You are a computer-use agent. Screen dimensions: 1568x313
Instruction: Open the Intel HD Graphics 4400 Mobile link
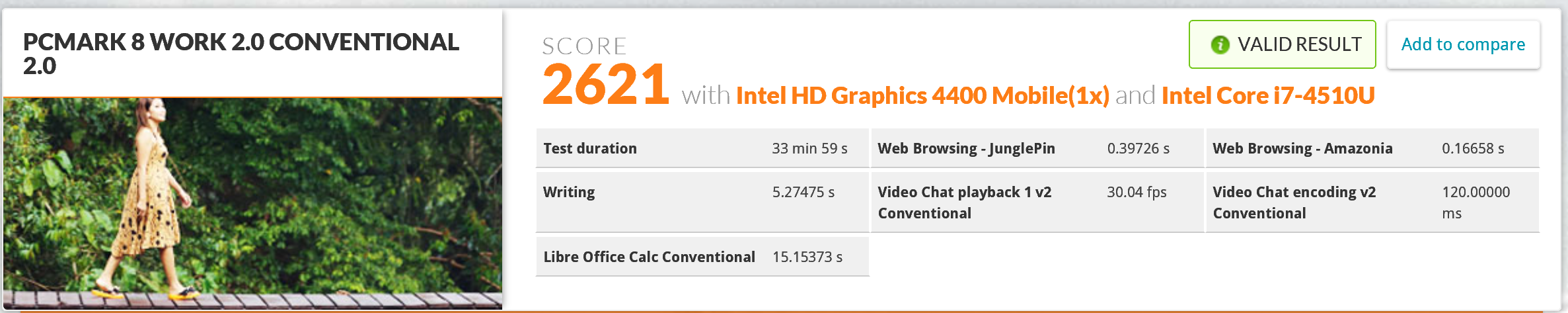(922, 95)
